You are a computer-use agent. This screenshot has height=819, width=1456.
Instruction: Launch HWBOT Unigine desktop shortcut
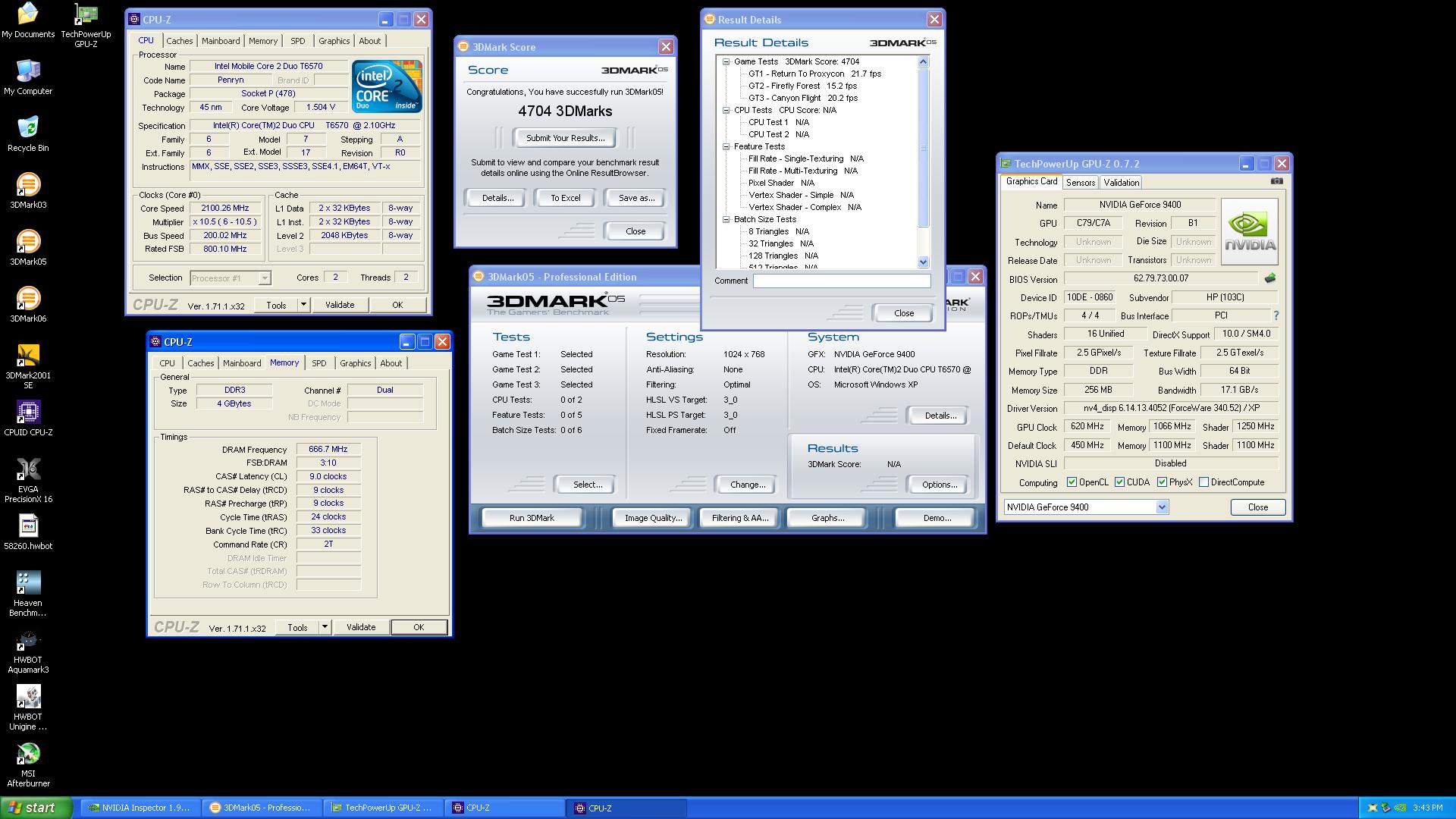pyautogui.click(x=28, y=708)
